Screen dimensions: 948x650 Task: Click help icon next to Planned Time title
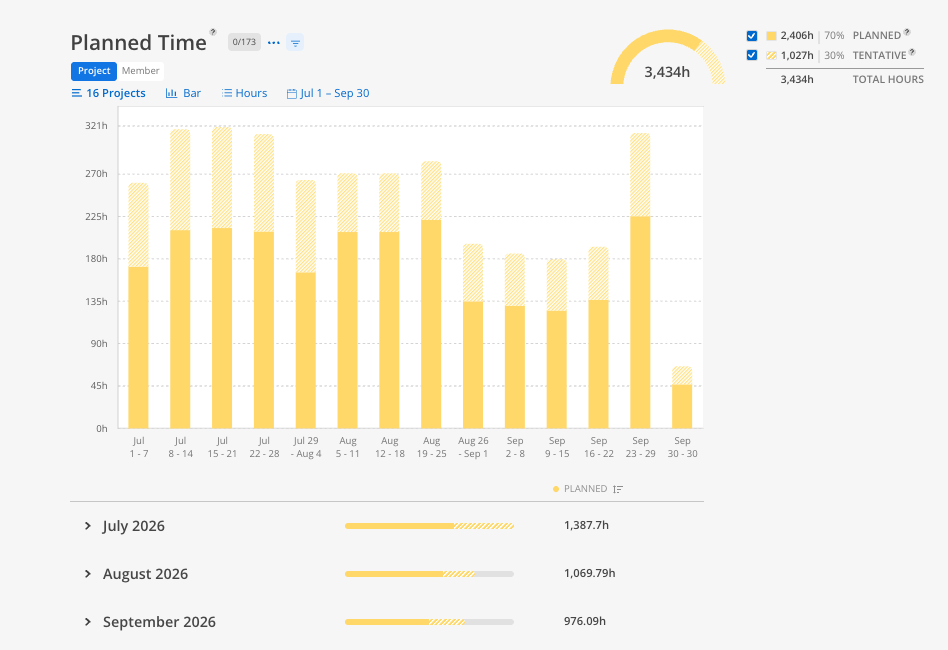coord(213,32)
